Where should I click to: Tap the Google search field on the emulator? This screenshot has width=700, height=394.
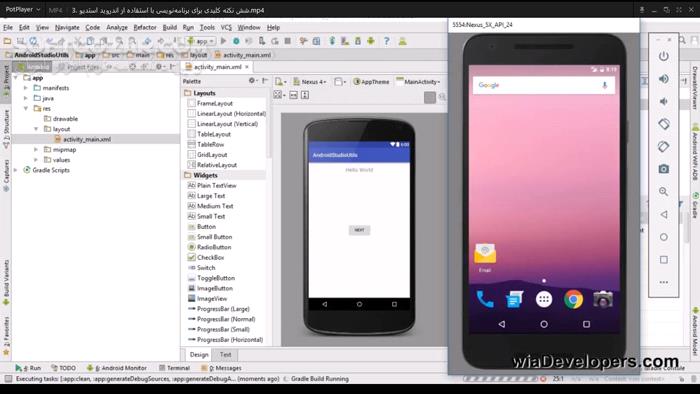pyautogui.click(x=544, y=85)
